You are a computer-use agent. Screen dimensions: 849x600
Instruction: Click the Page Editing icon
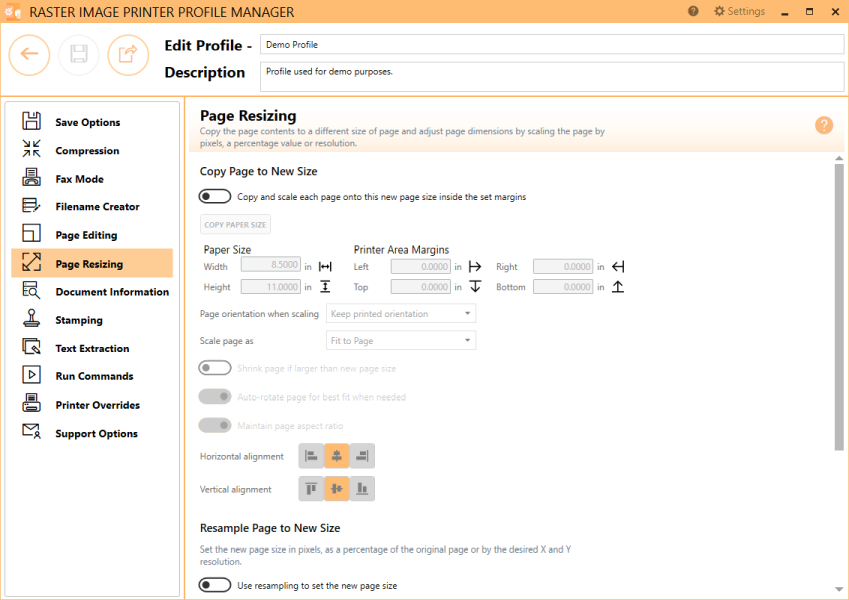click(31, 233)
